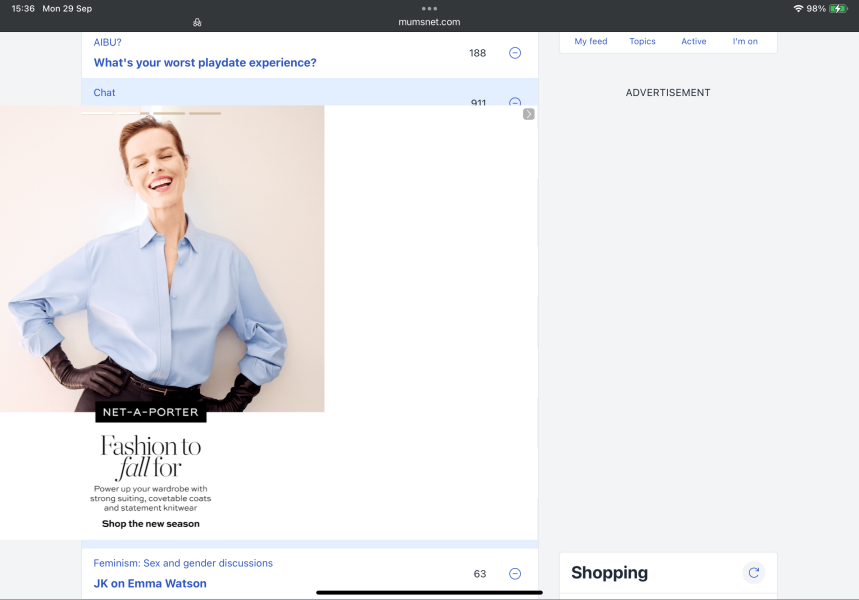
Task: Open the Active tab
Action: tap(693, 41)
